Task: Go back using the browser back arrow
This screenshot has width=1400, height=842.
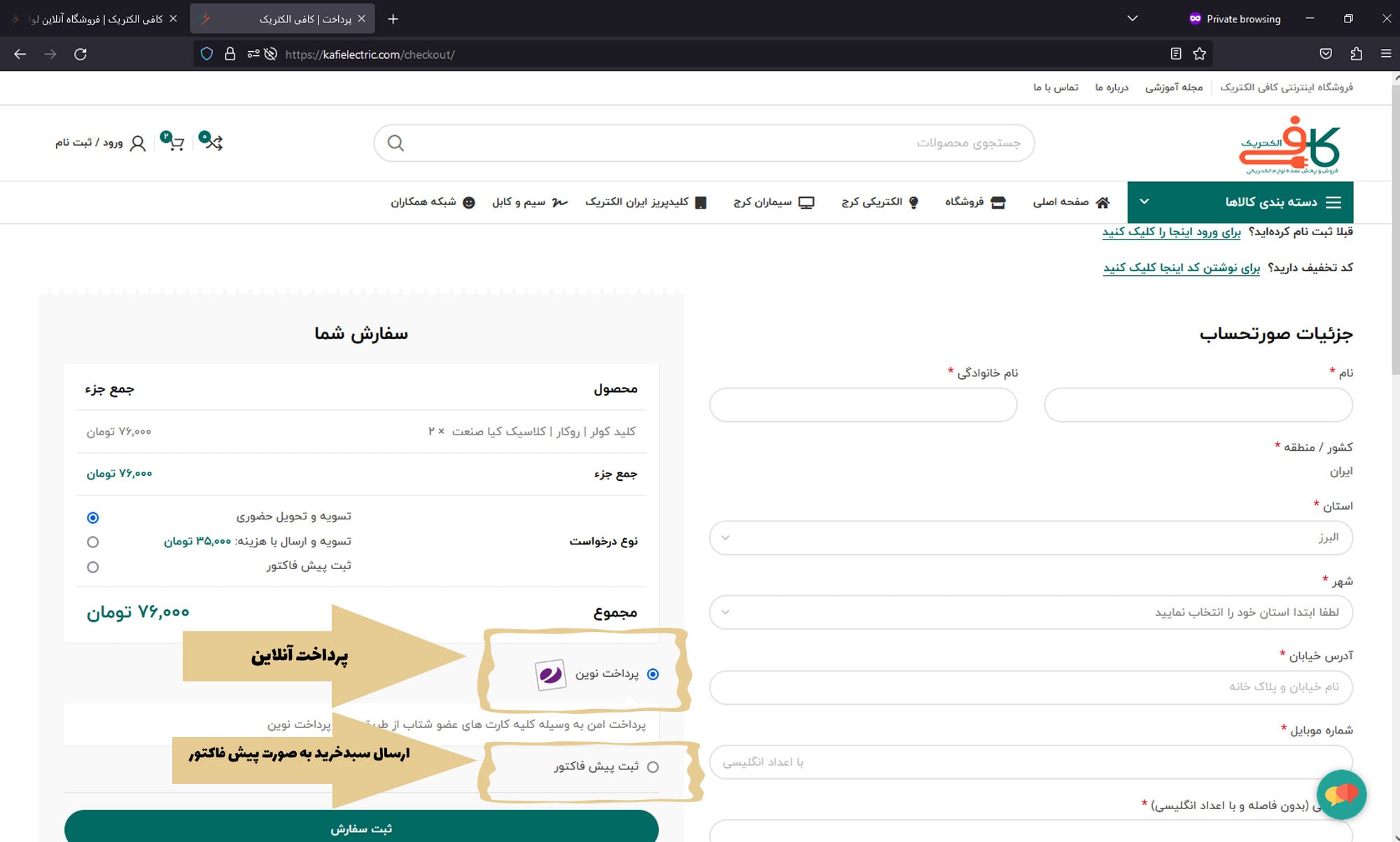Action: click(20, 54)
